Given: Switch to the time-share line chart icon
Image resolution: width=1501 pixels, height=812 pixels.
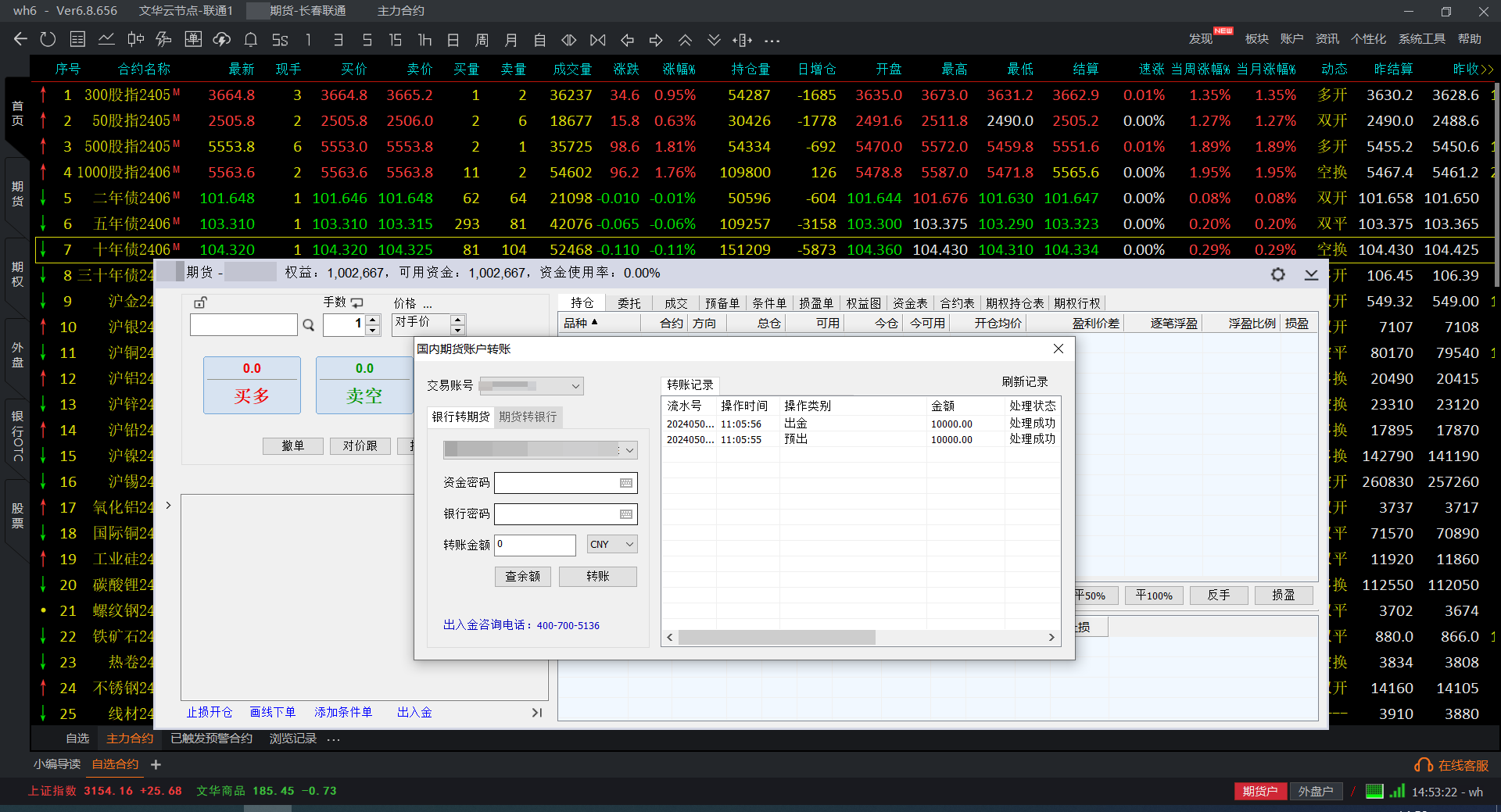Looking at the screenshot, I should click(106, 39).
